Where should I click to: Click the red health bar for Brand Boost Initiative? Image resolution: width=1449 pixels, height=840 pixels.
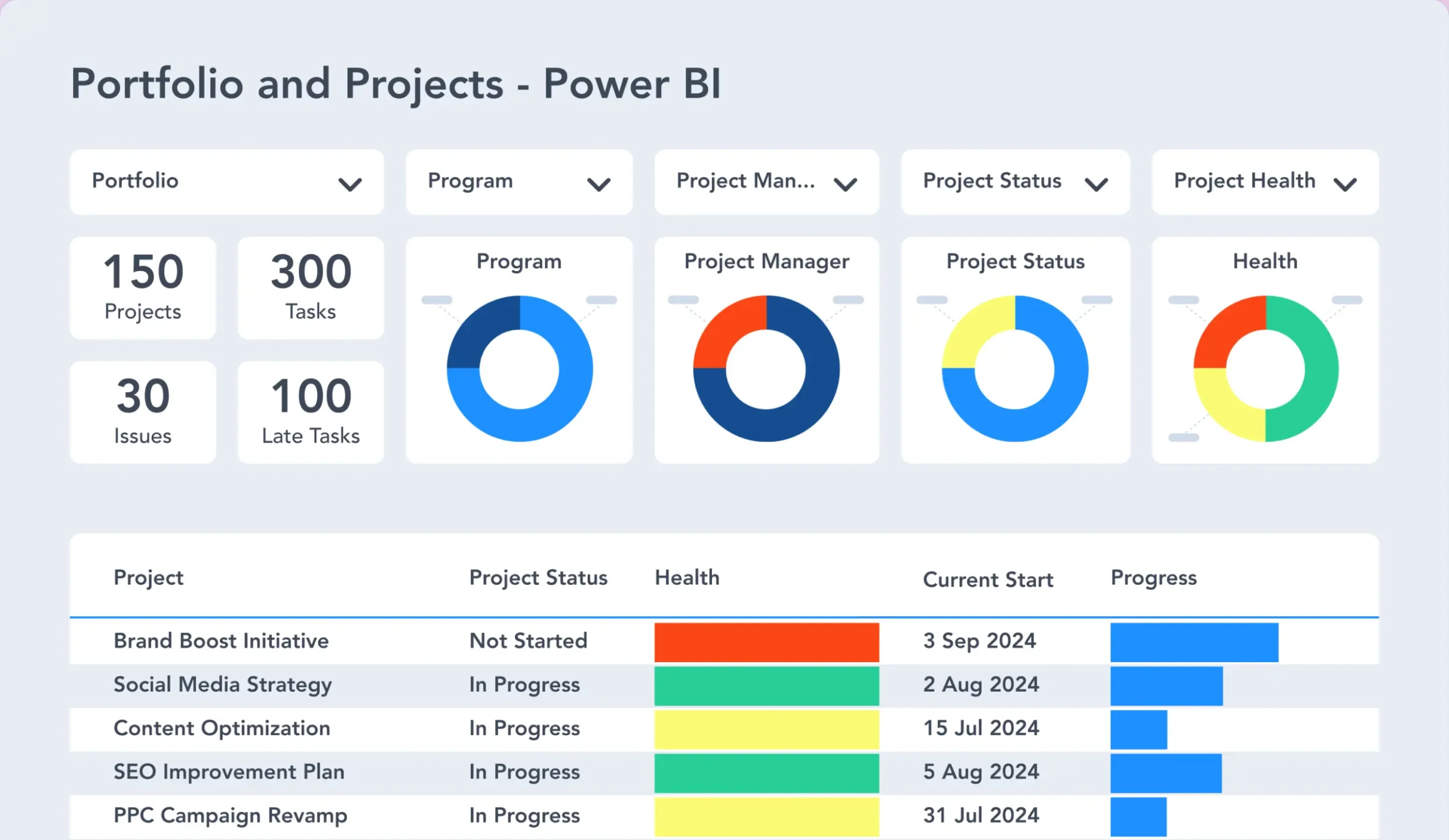point(766,641)
